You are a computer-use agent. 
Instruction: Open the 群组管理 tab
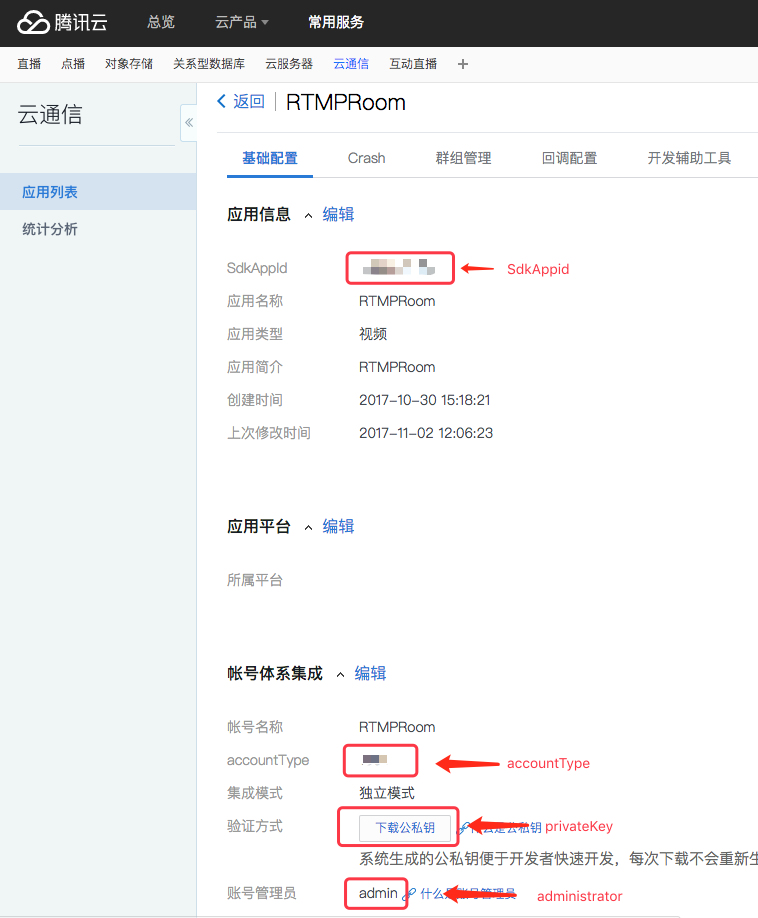(464, 158)
